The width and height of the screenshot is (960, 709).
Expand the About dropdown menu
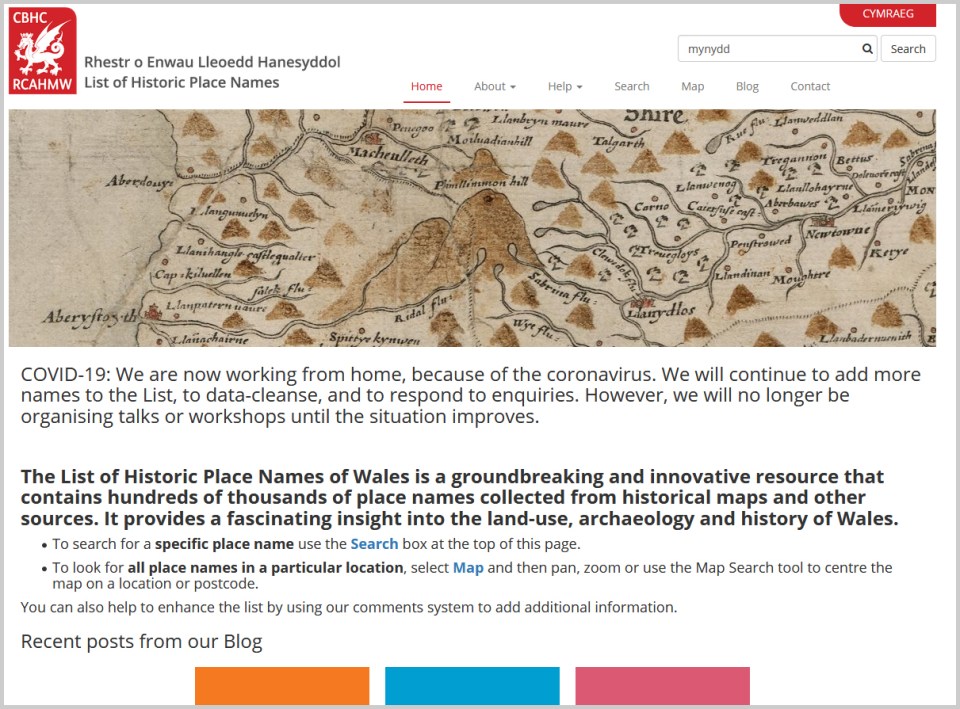tap(495, 86)
